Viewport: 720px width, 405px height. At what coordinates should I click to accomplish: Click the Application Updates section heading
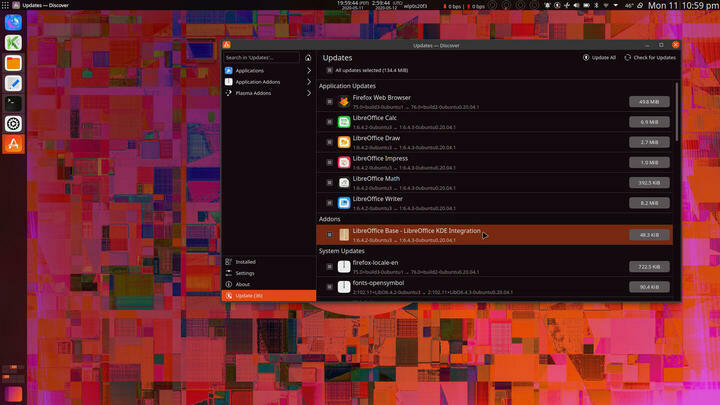[347, 86]
